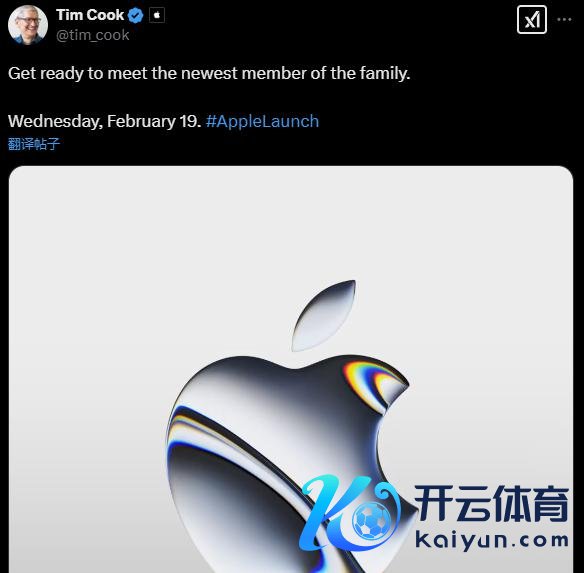Click empty gray area at image top

pyautogui.click(x=291, y=216)
